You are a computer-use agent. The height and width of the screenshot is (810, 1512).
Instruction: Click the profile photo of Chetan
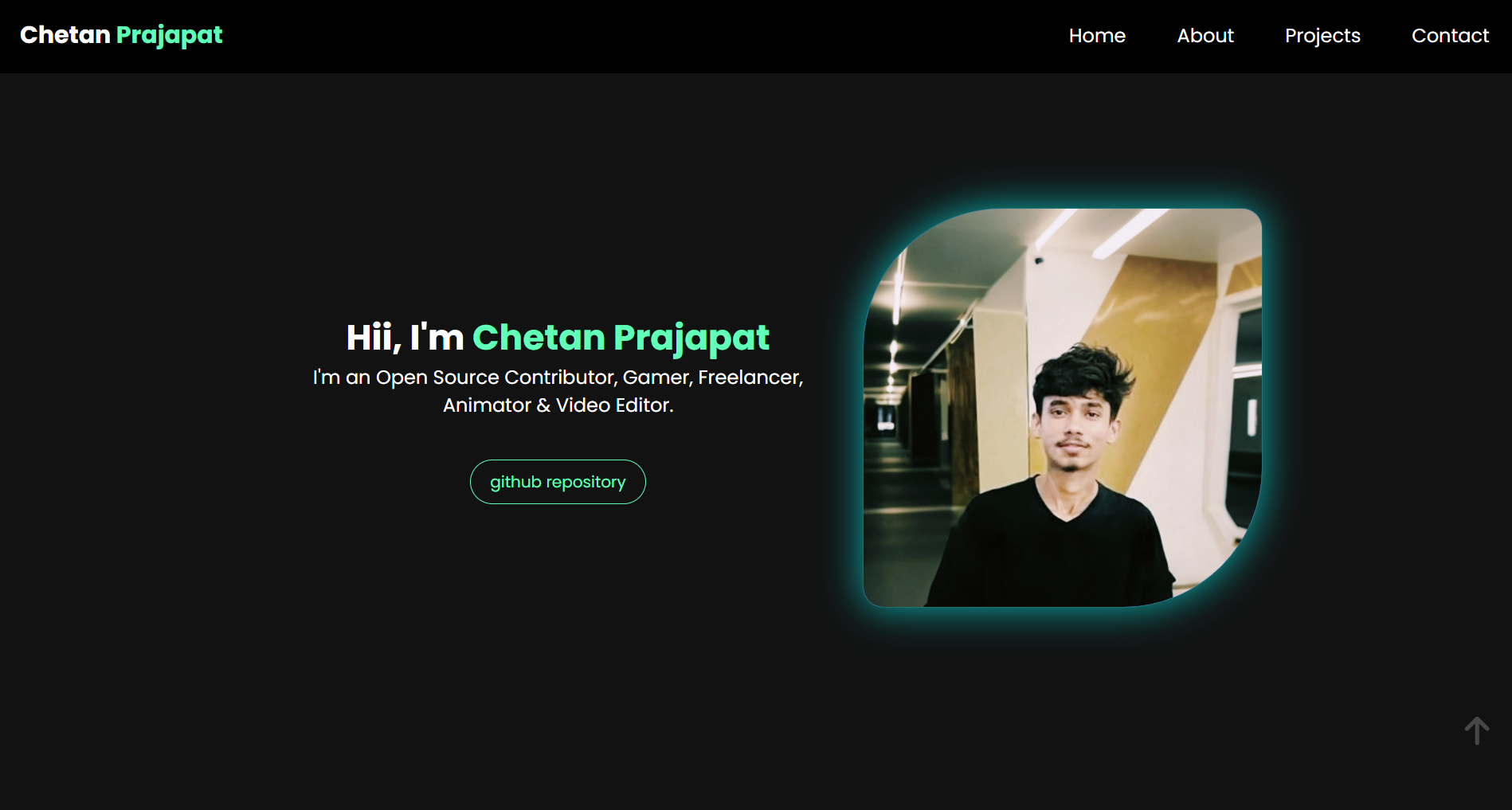tap(1063, 408)
